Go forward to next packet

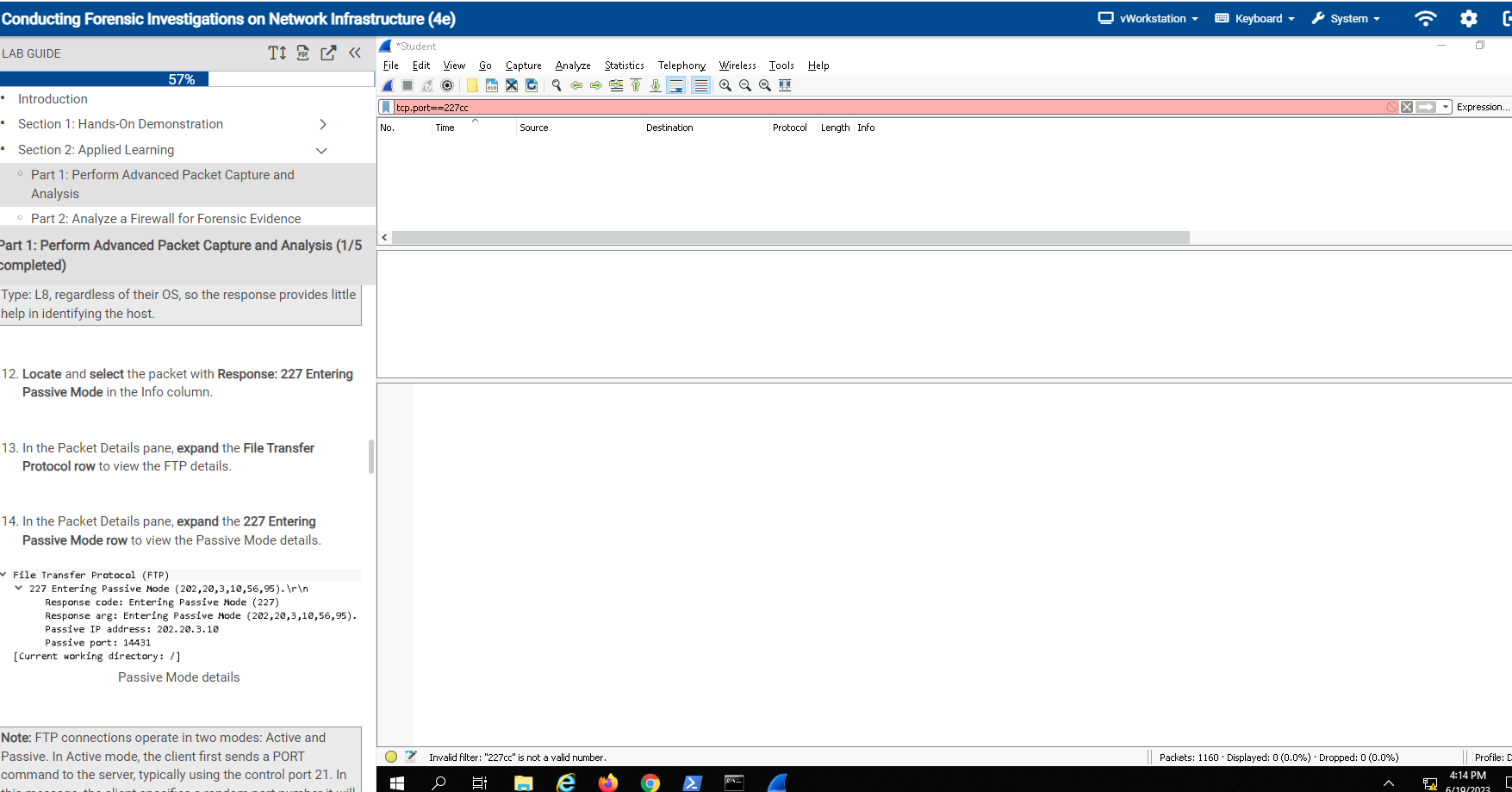(x=596, y=85)
